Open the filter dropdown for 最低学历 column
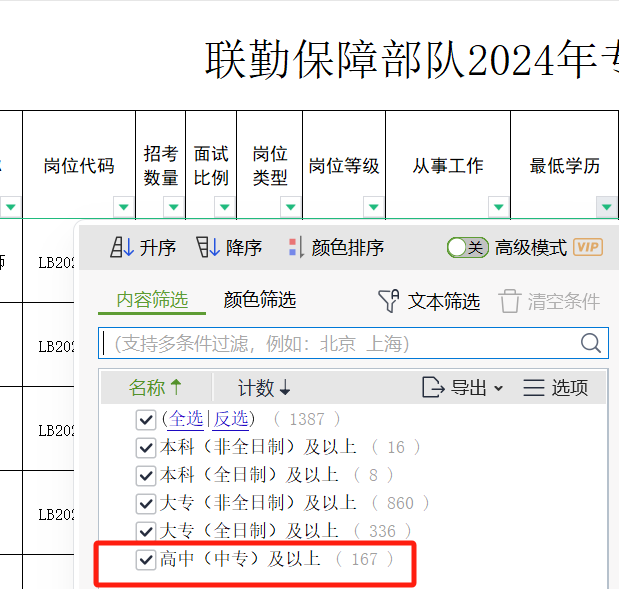 click(606, 207)
